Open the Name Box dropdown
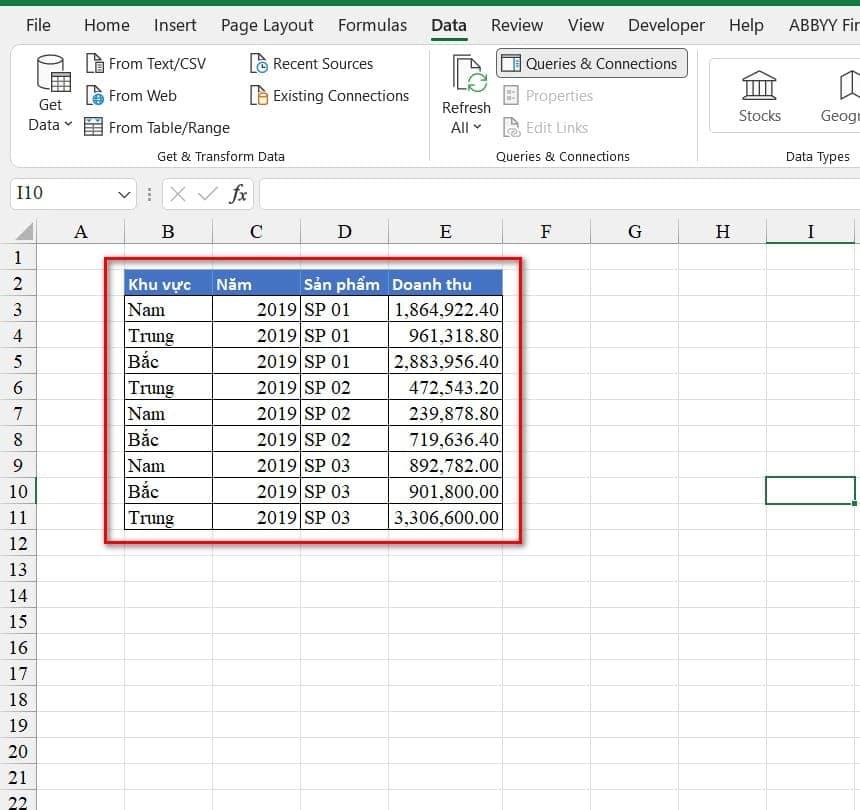 (125, 194)
